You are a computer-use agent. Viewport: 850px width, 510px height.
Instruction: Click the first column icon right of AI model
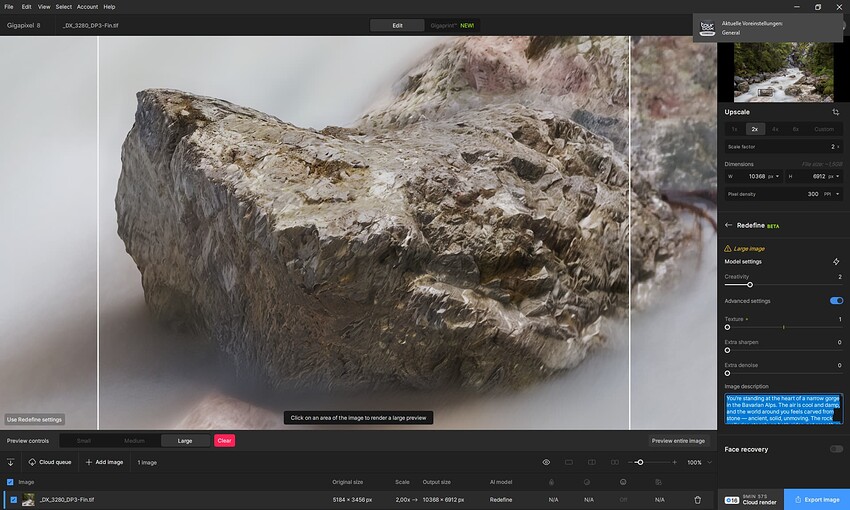click(x=551, y=482)
